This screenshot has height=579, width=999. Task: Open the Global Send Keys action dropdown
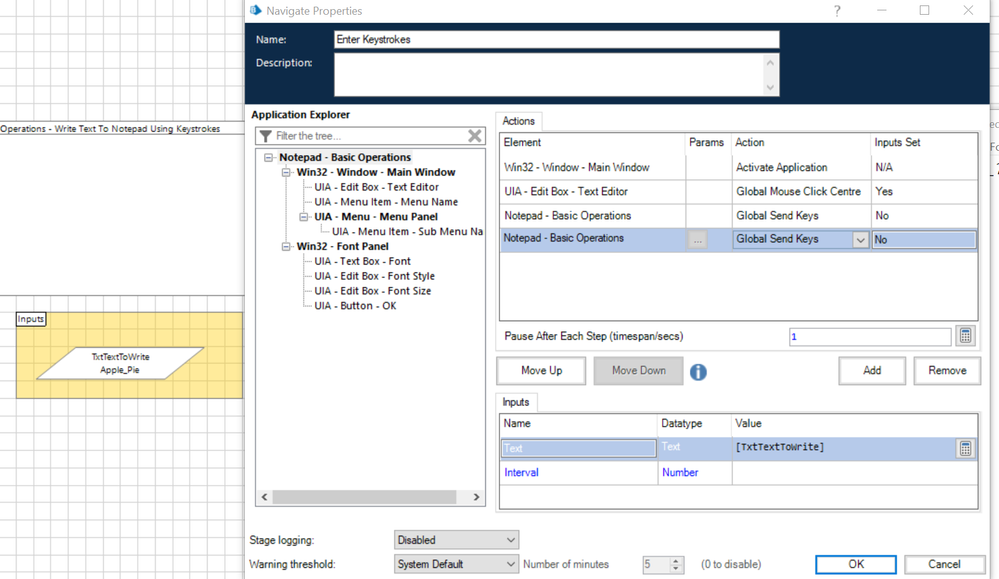859,240
